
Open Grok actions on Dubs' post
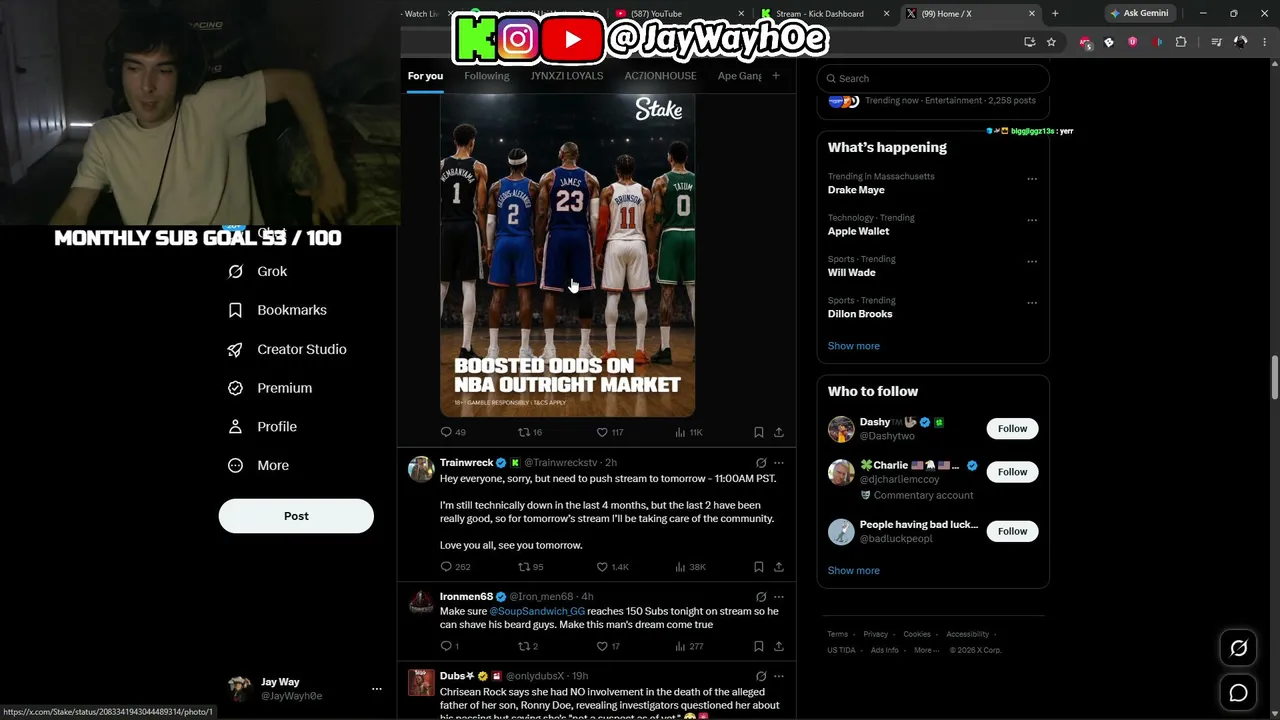point(761,676)
